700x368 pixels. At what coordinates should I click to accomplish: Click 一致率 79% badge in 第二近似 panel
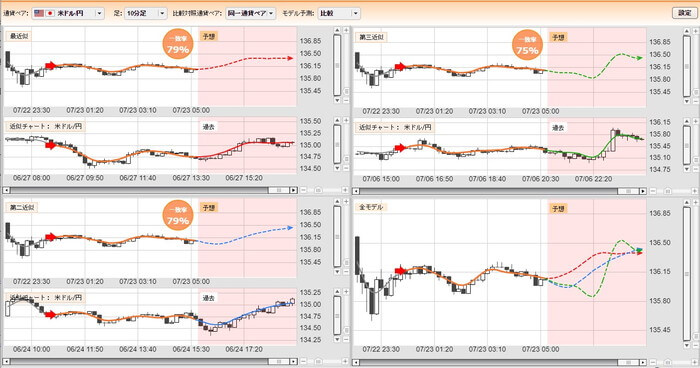coord(178,215)
